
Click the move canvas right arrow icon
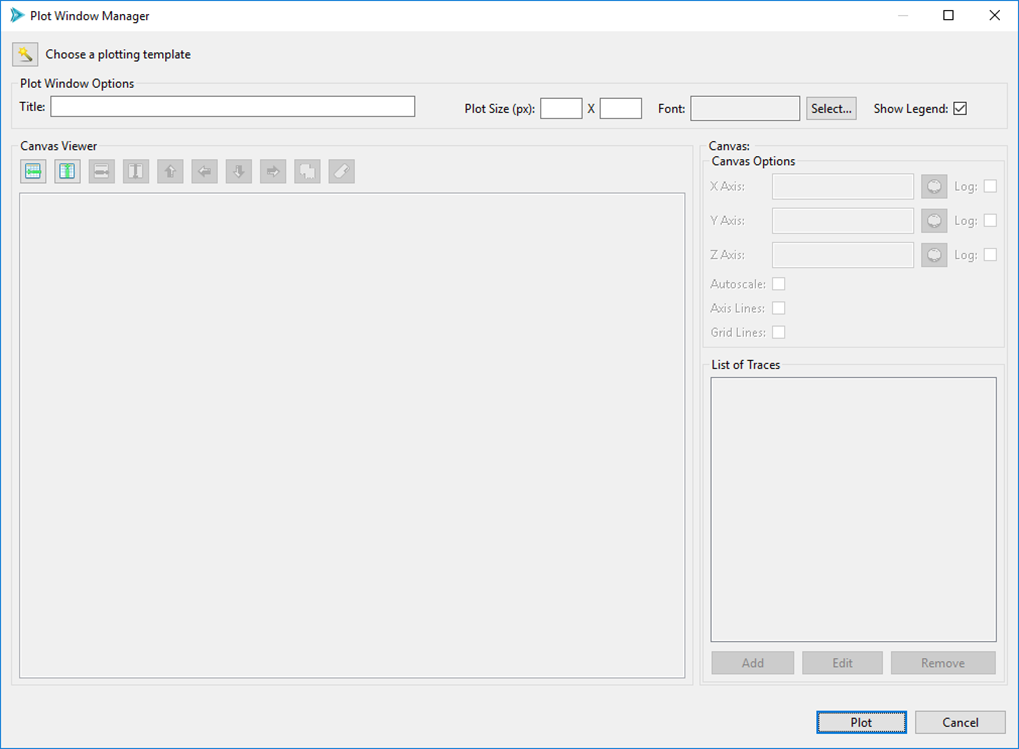click(x=271, y=171)
